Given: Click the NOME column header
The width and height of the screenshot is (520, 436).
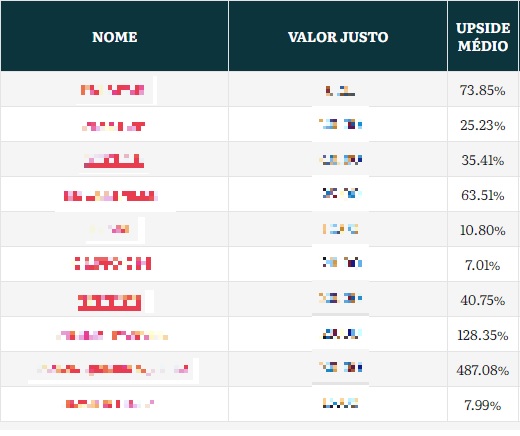Looking at the screenshot, I should click(114, 37).
